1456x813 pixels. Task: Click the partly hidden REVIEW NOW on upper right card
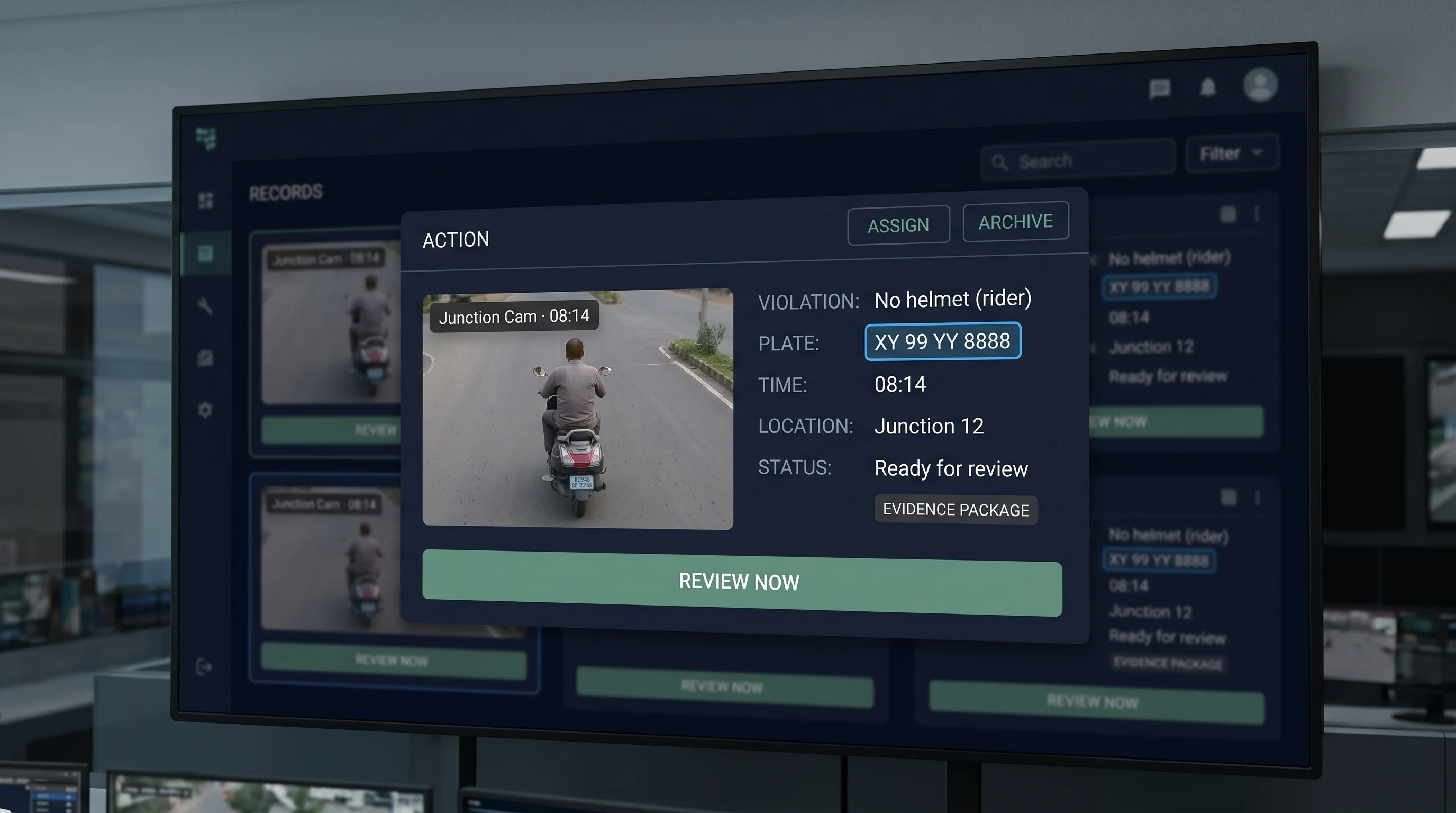(x=1176, y=422)
